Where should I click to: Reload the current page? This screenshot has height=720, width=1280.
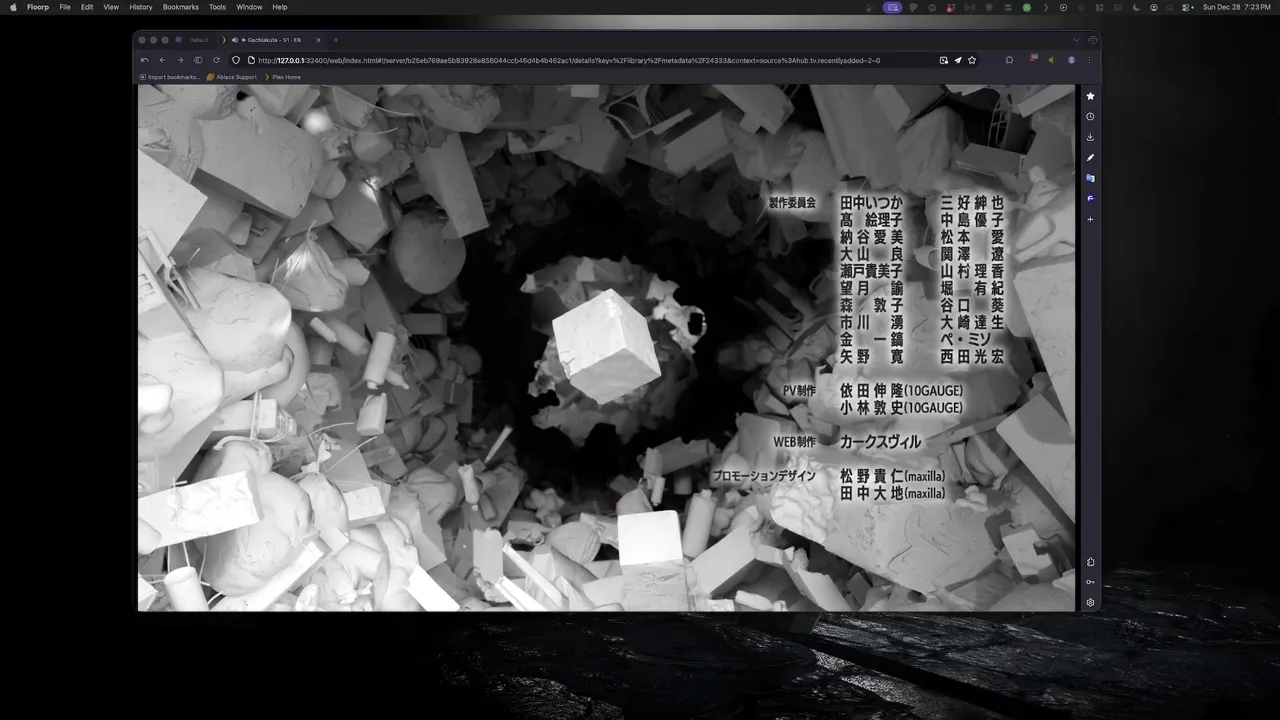pos(216,60)
